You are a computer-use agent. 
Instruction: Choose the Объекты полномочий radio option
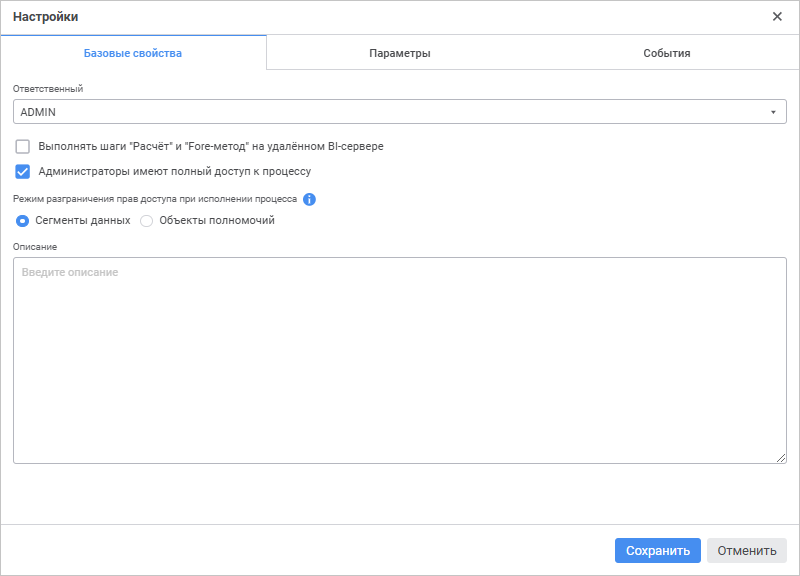point(147,221)
